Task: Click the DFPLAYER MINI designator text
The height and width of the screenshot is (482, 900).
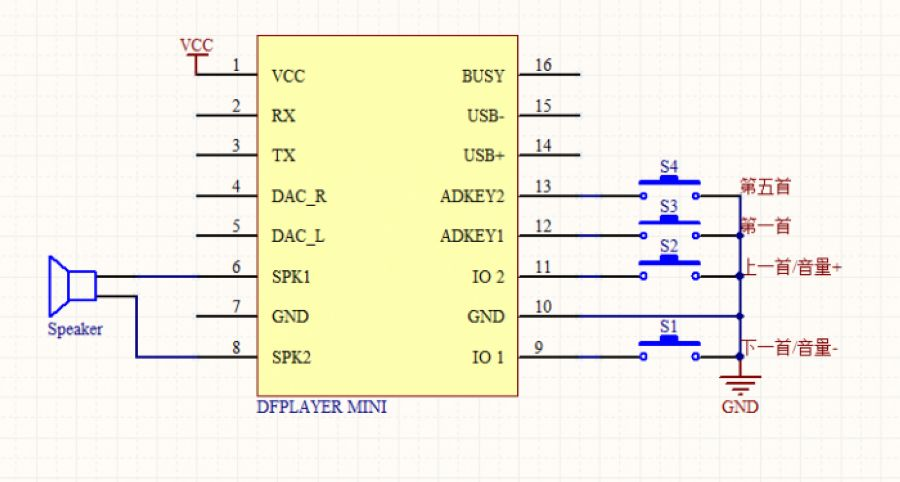Action: point(321,407)
